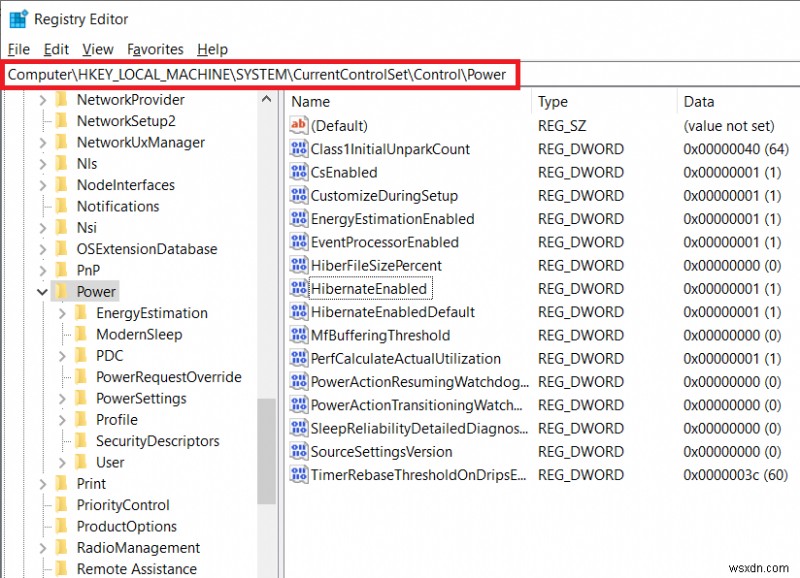Expand the NetworkProvider key
Screen dimensions: 800x578
43,100
